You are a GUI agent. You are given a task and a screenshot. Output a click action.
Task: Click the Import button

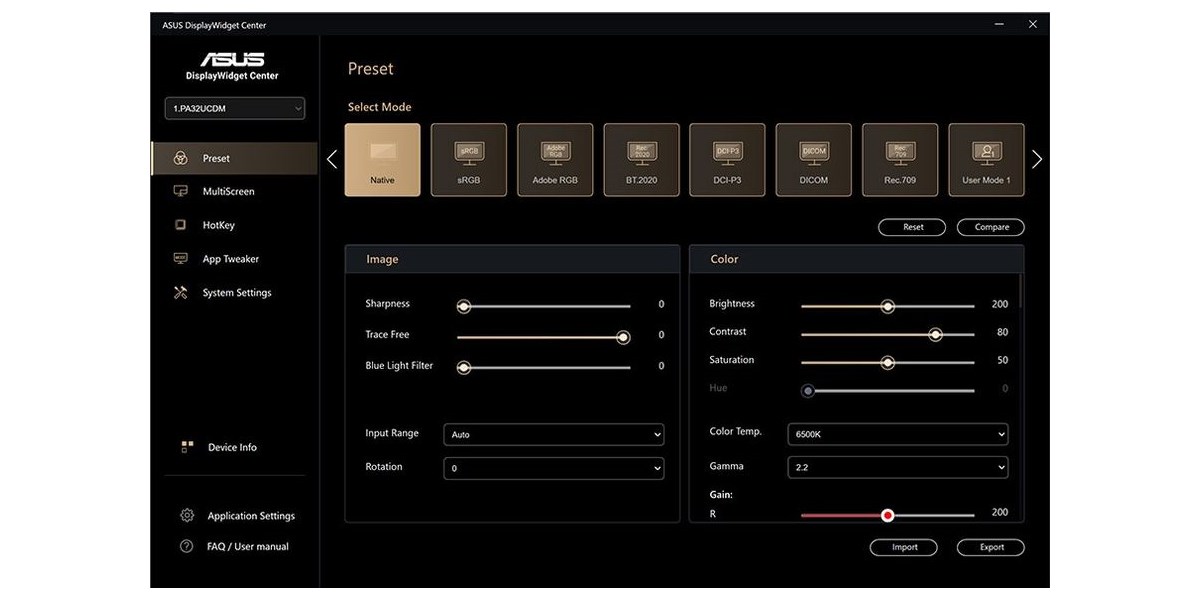click(904, 547)
